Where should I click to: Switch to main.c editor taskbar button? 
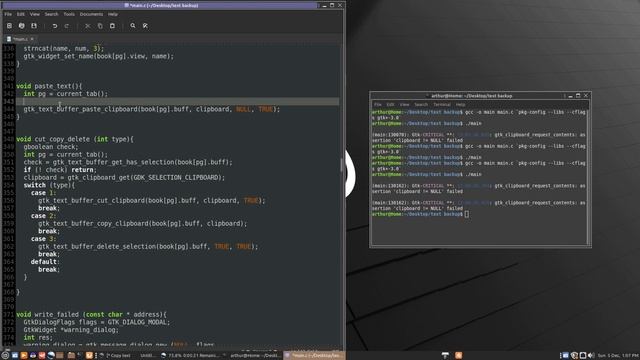coord(314,356)
